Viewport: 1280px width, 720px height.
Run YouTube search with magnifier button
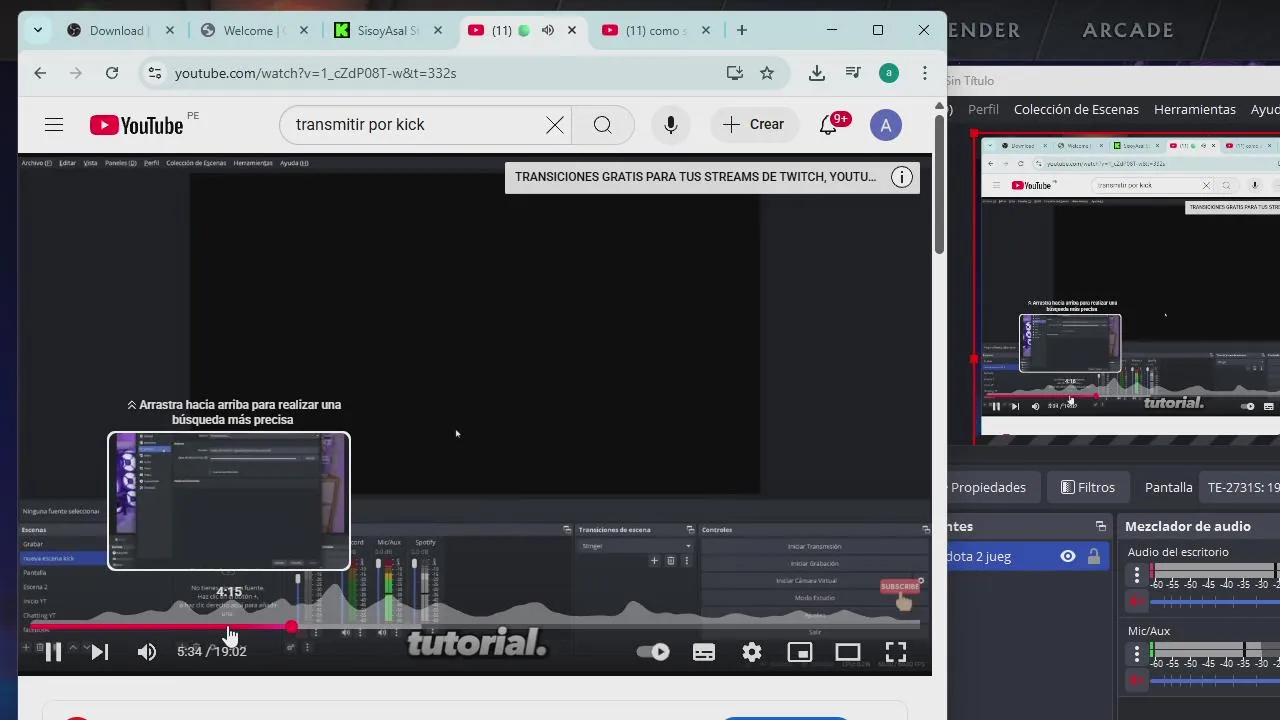click(x=602, y=125)
